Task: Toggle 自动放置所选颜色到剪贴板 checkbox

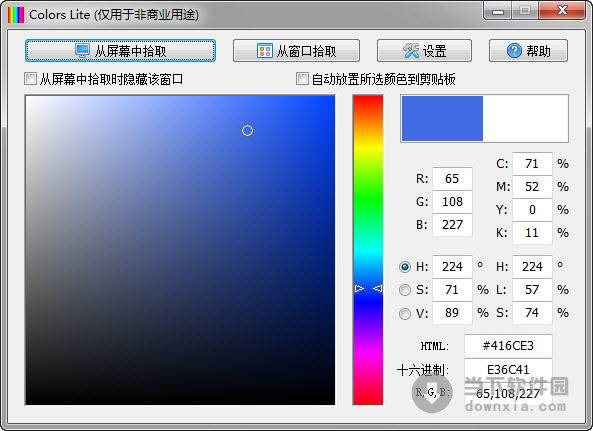Action: pos(302,79)
